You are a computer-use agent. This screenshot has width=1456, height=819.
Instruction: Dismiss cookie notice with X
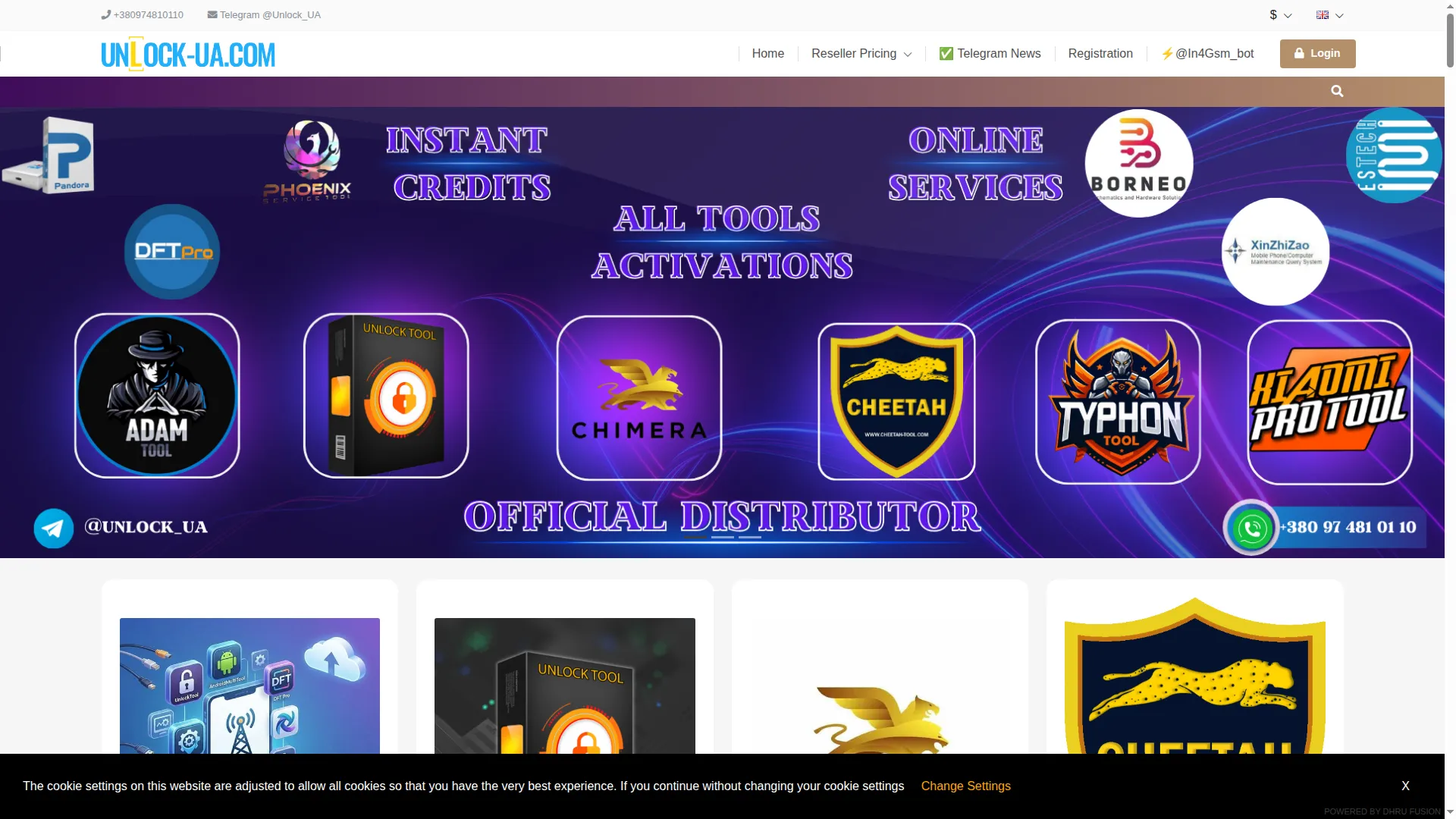coord(1405,786)
